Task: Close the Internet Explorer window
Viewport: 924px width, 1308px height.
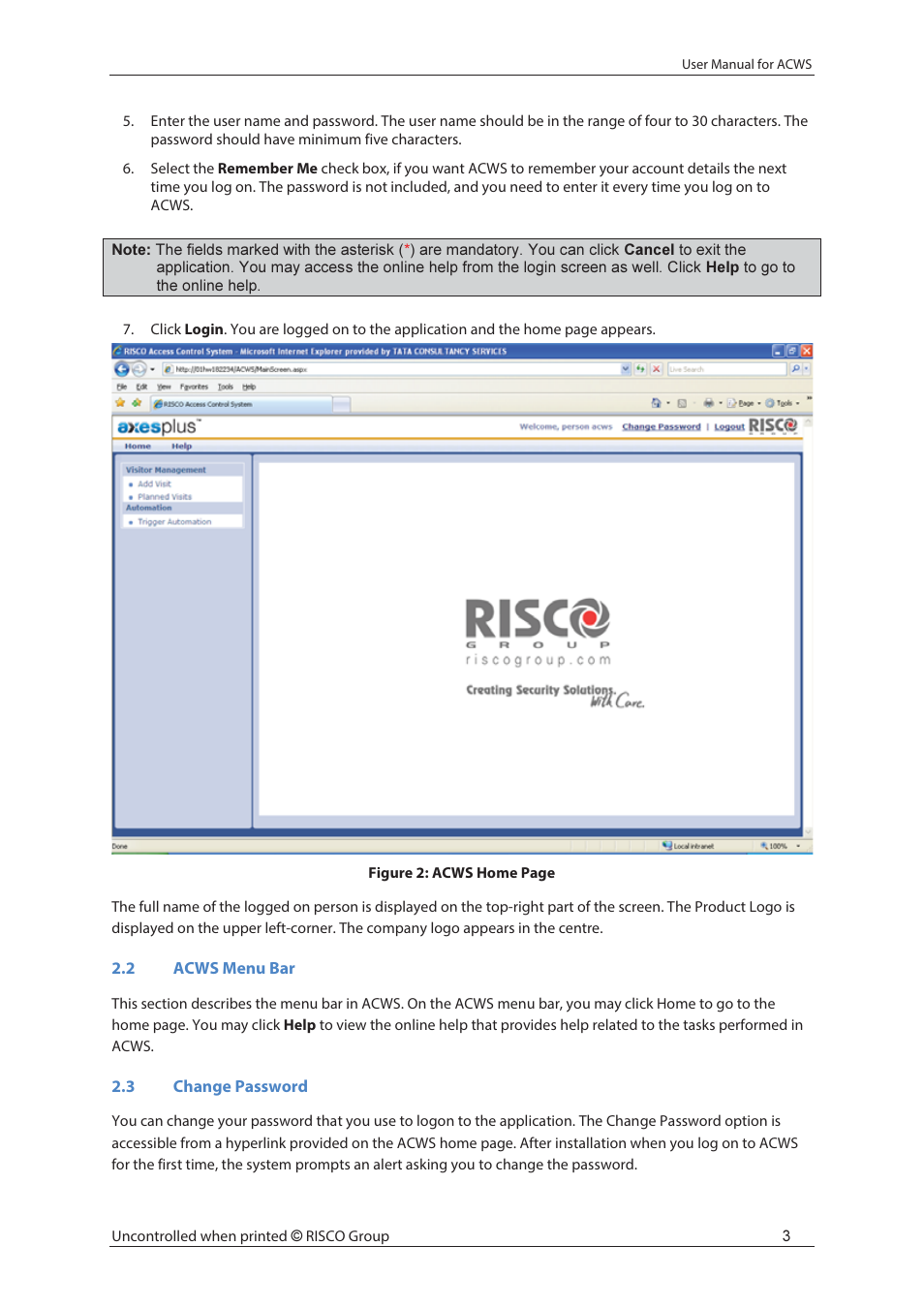Action: [x=807, y=351]
